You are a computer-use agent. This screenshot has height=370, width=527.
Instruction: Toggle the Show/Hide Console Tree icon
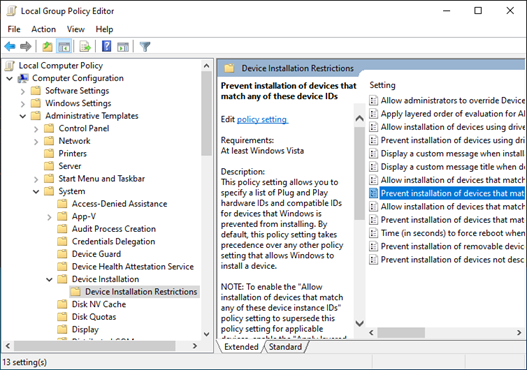64,46
